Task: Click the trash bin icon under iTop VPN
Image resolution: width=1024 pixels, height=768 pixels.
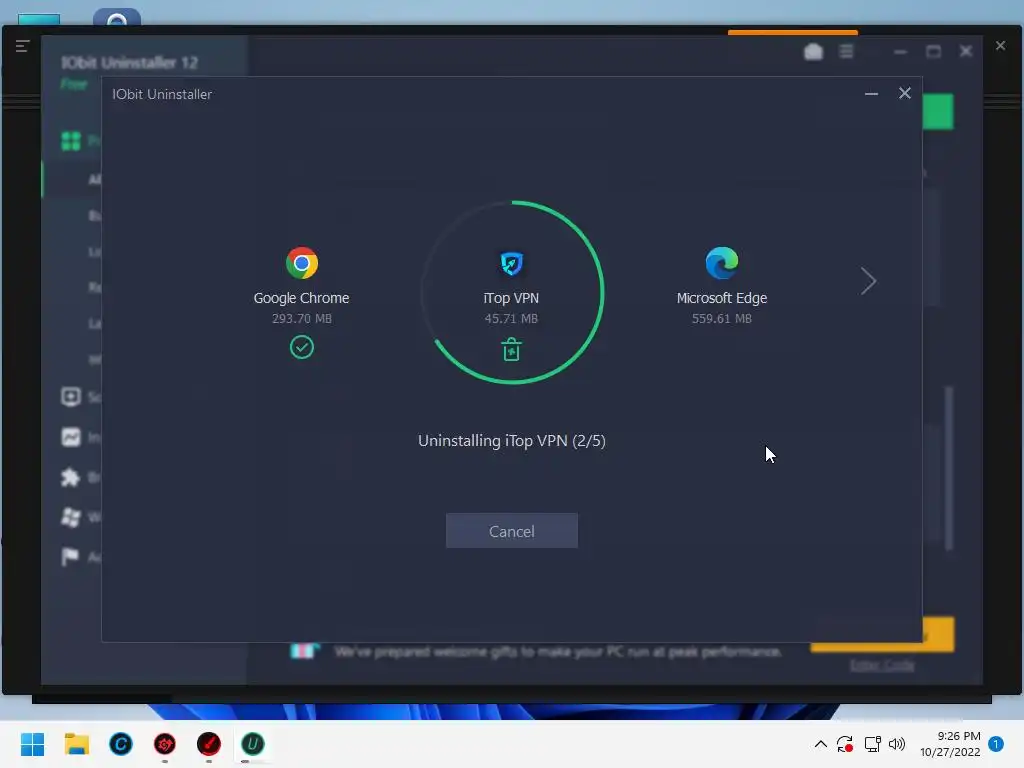Action: tap(511, 349)
